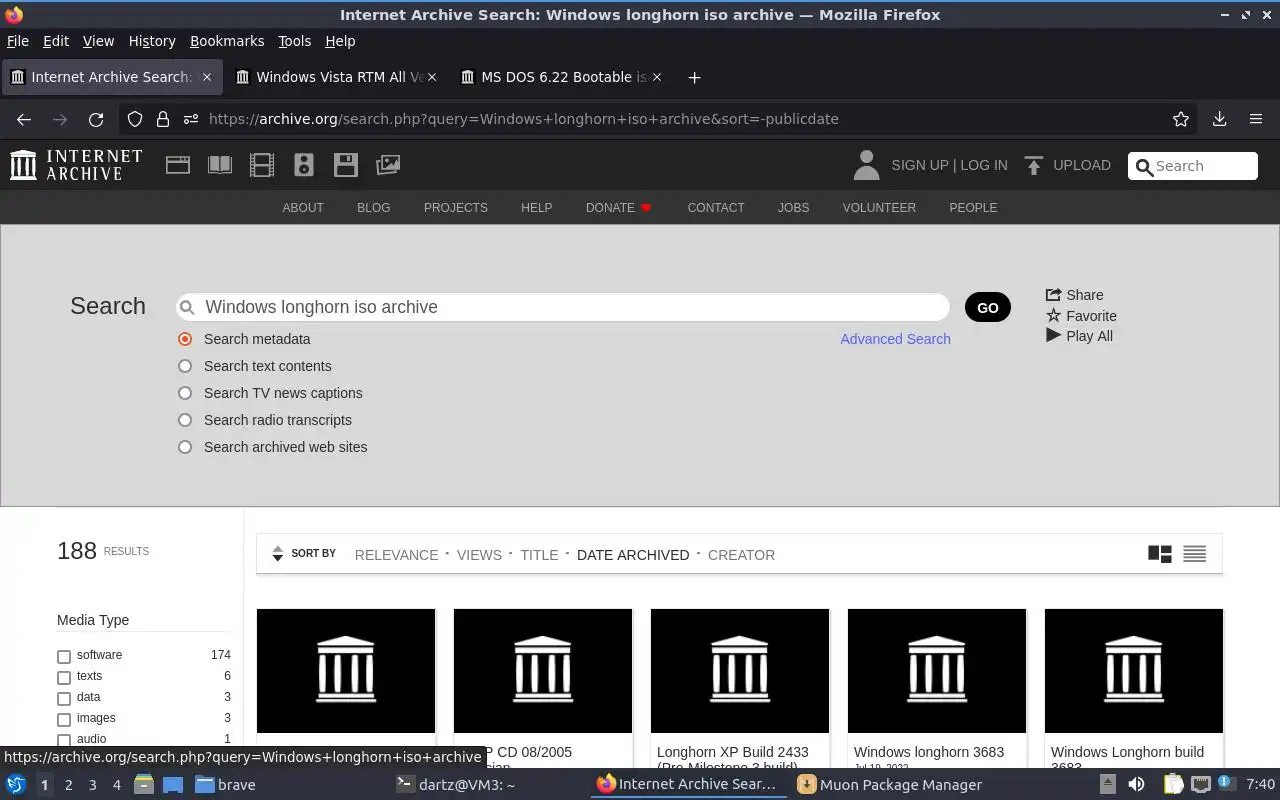Open the tracking protection shield icon

coord(135,119)
